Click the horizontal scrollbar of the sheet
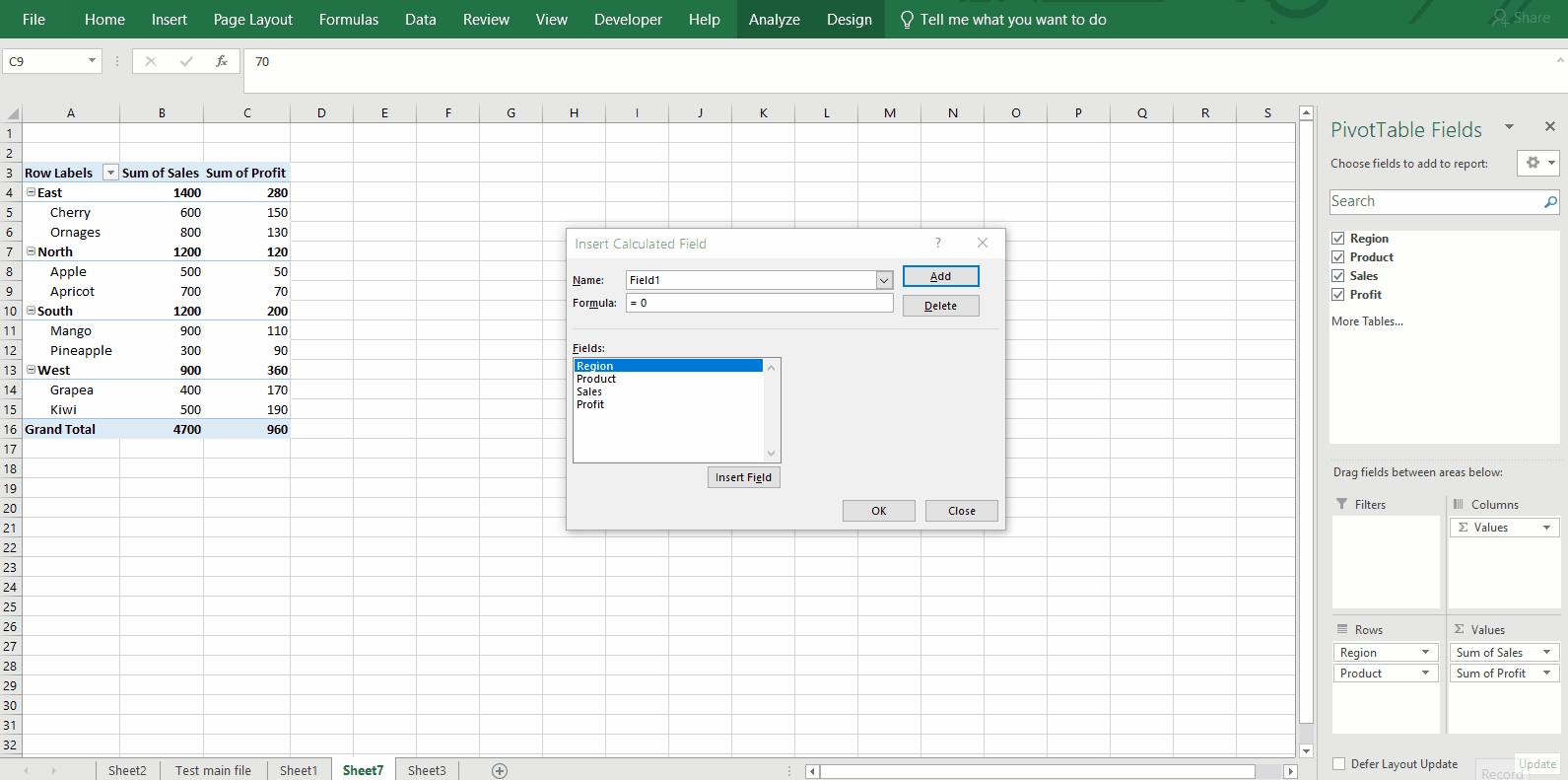This screenshot has height=780, width=1568. point(1038,771)
